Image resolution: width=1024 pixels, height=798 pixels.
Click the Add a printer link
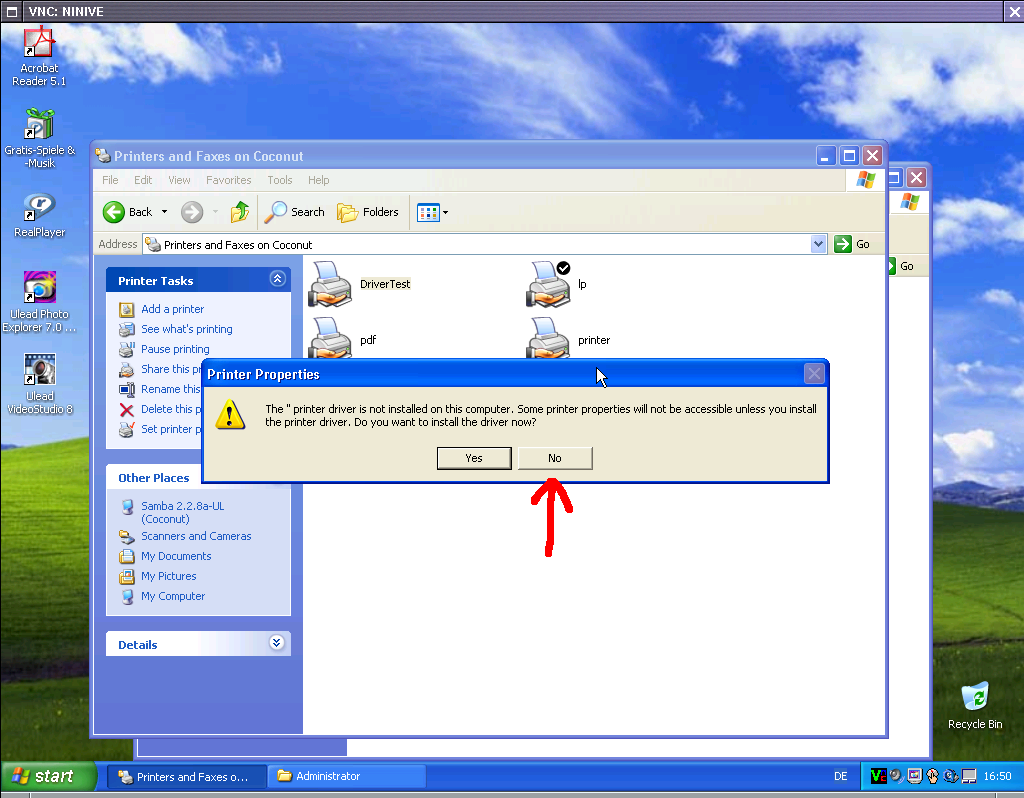(x=172, y=309)
